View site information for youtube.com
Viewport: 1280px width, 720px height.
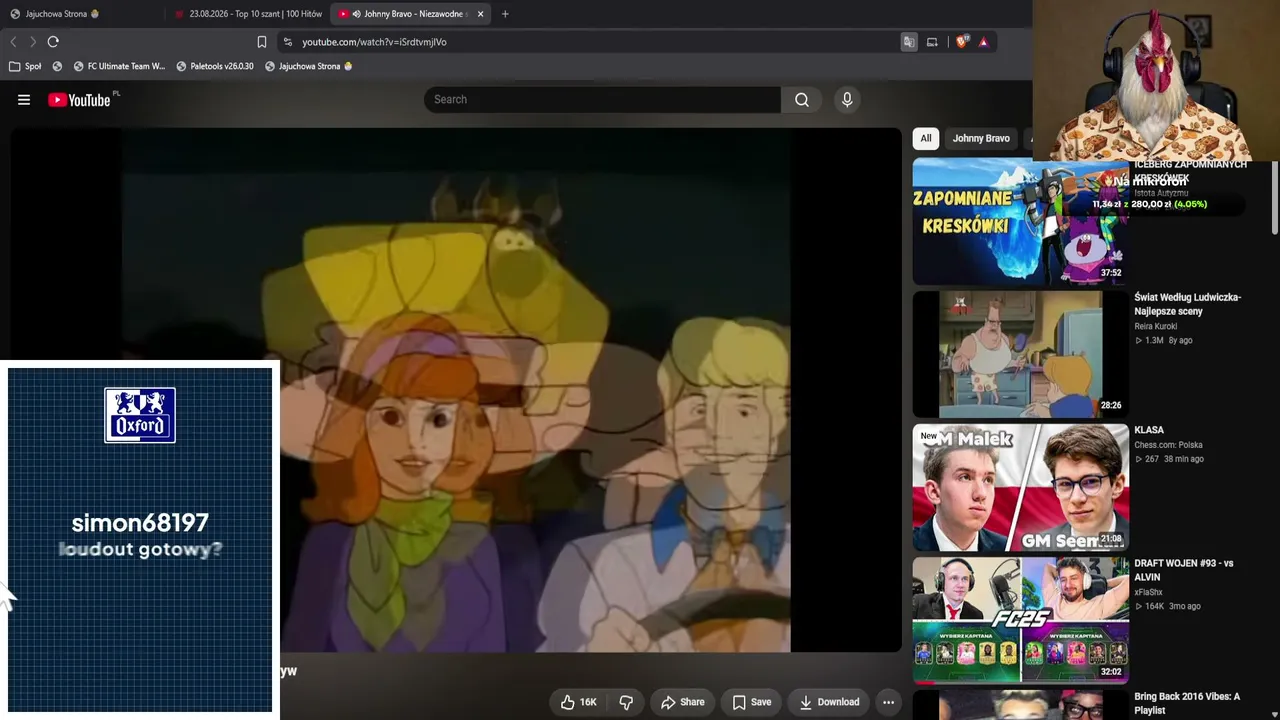coord(288,42)
